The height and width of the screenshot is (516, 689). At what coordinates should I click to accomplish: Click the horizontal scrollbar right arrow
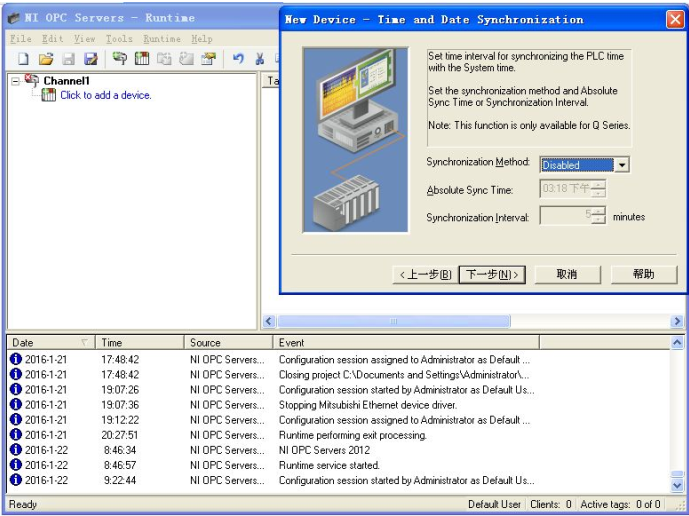[x=677, y=321]
